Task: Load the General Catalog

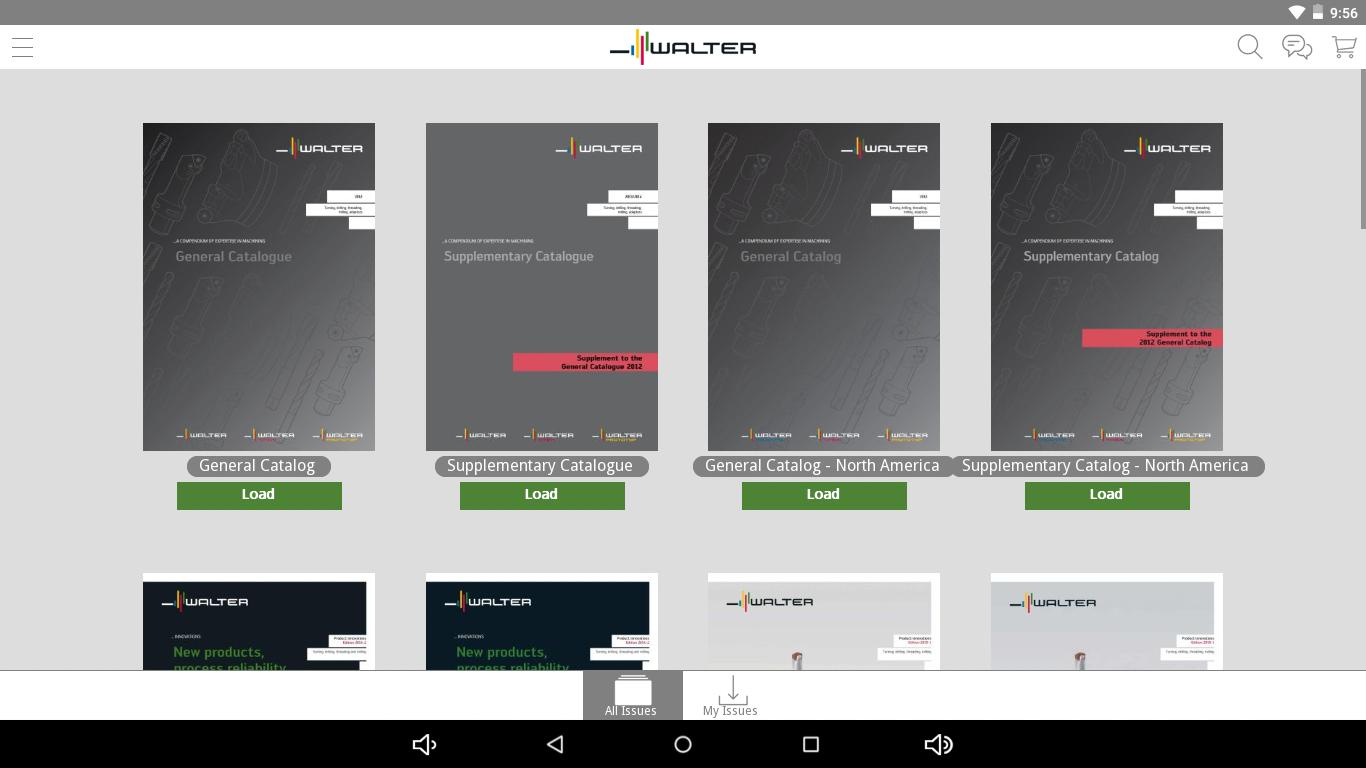Action: pyautogui.click(x=259, y=495)
